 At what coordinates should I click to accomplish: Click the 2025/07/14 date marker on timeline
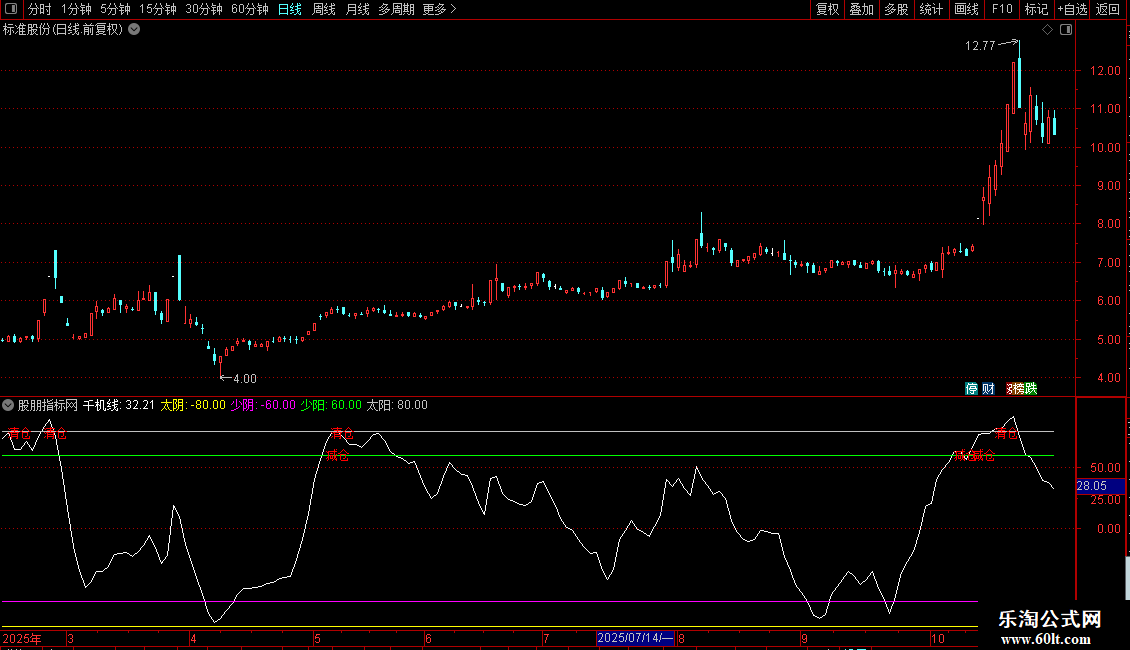pos(635,638)
